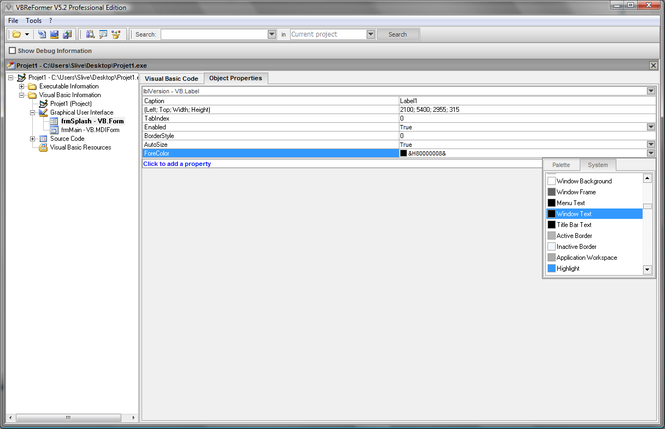Viewport: 665px width, 429px height.
Task: Open the Enabled property value dropdown
Action: coord(651,127)
